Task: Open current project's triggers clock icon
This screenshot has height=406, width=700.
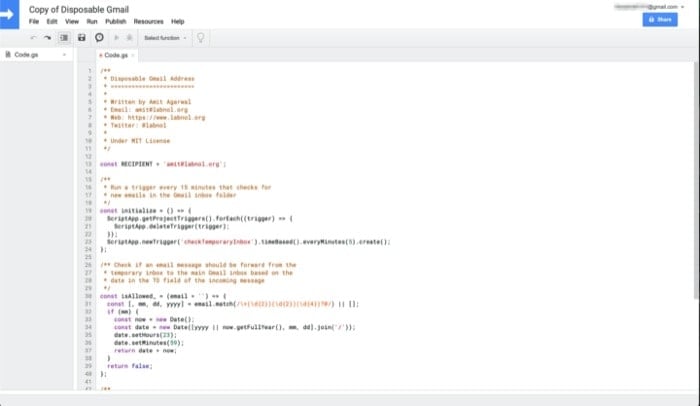Action: pos(99,37)
